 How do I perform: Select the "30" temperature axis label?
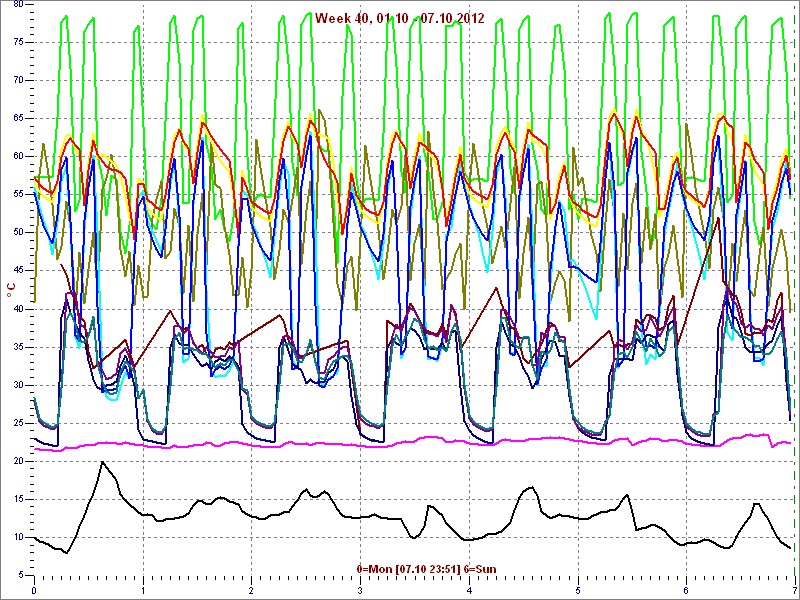[x=18, y=385]
